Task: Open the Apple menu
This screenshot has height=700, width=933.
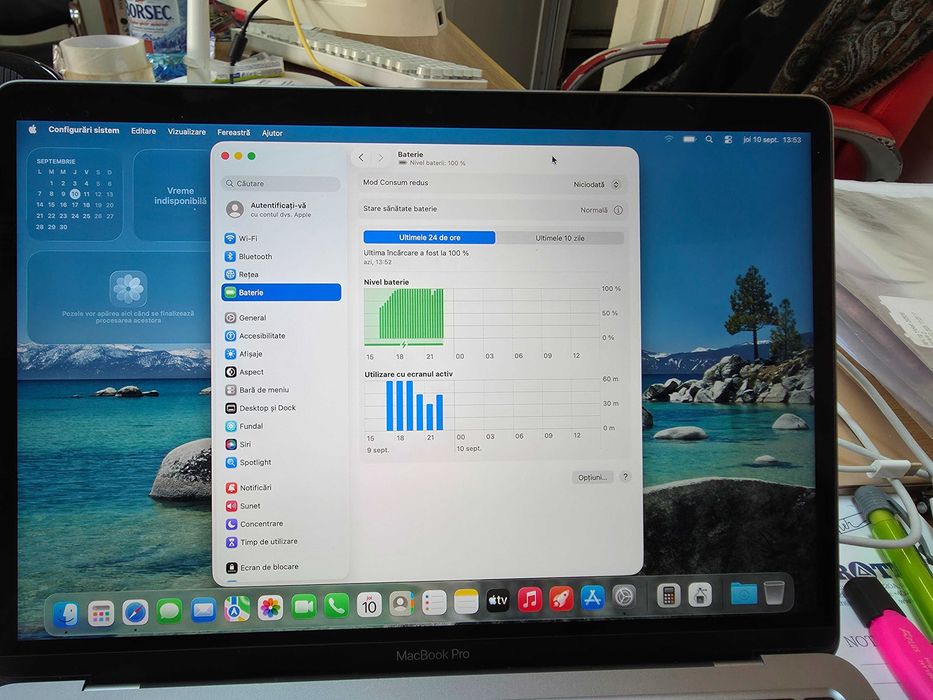Action: [x=33, y=129]
